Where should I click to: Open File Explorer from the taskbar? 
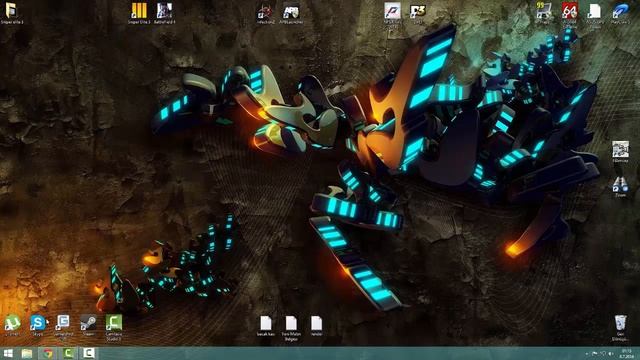[x=27, y=353]
